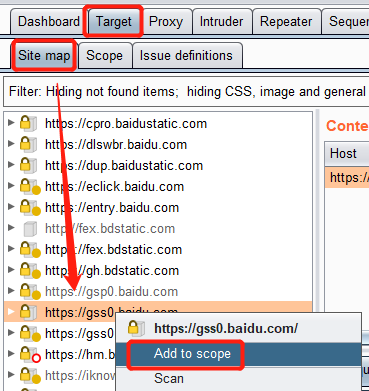
Task: Expand the eclick.baidu.com node
Action: pos(11,186)
